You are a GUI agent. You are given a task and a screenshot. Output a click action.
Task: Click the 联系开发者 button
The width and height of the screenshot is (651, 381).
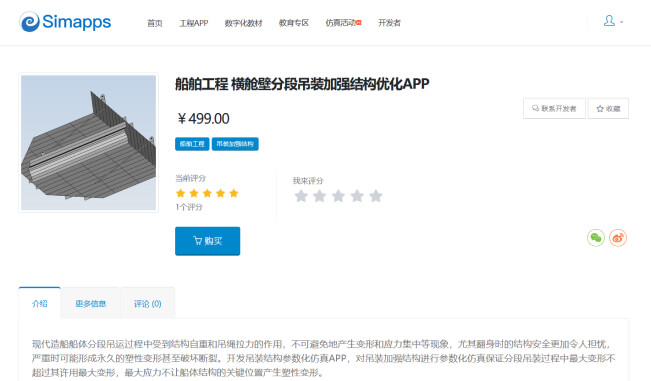coord(554,108)
